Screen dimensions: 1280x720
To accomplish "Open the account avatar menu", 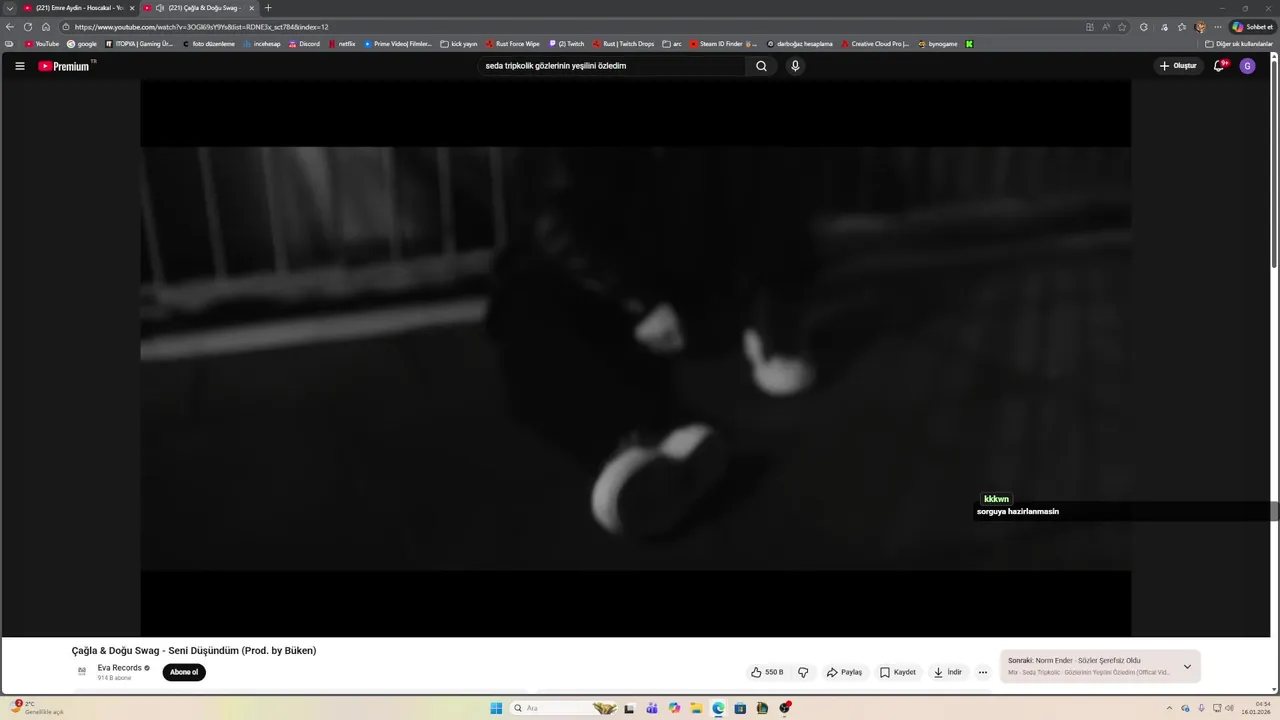I will click(1247, 66).
